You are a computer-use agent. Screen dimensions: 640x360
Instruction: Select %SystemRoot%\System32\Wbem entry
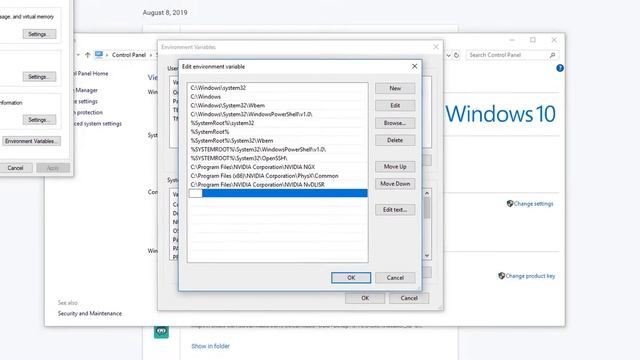click(x=278, y=140)
